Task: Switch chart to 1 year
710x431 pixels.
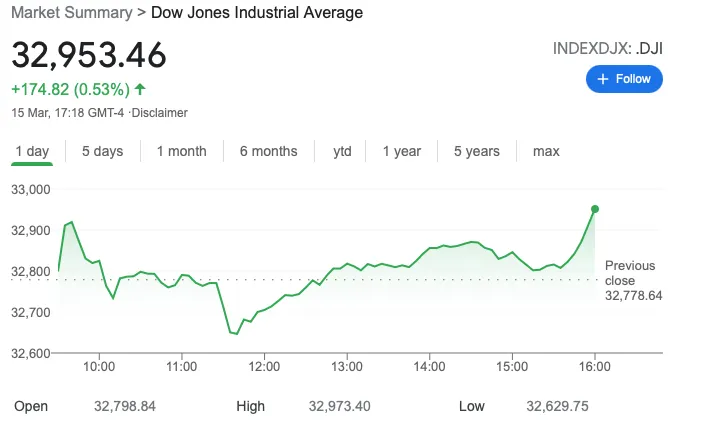Action: (x=401, y=152)
